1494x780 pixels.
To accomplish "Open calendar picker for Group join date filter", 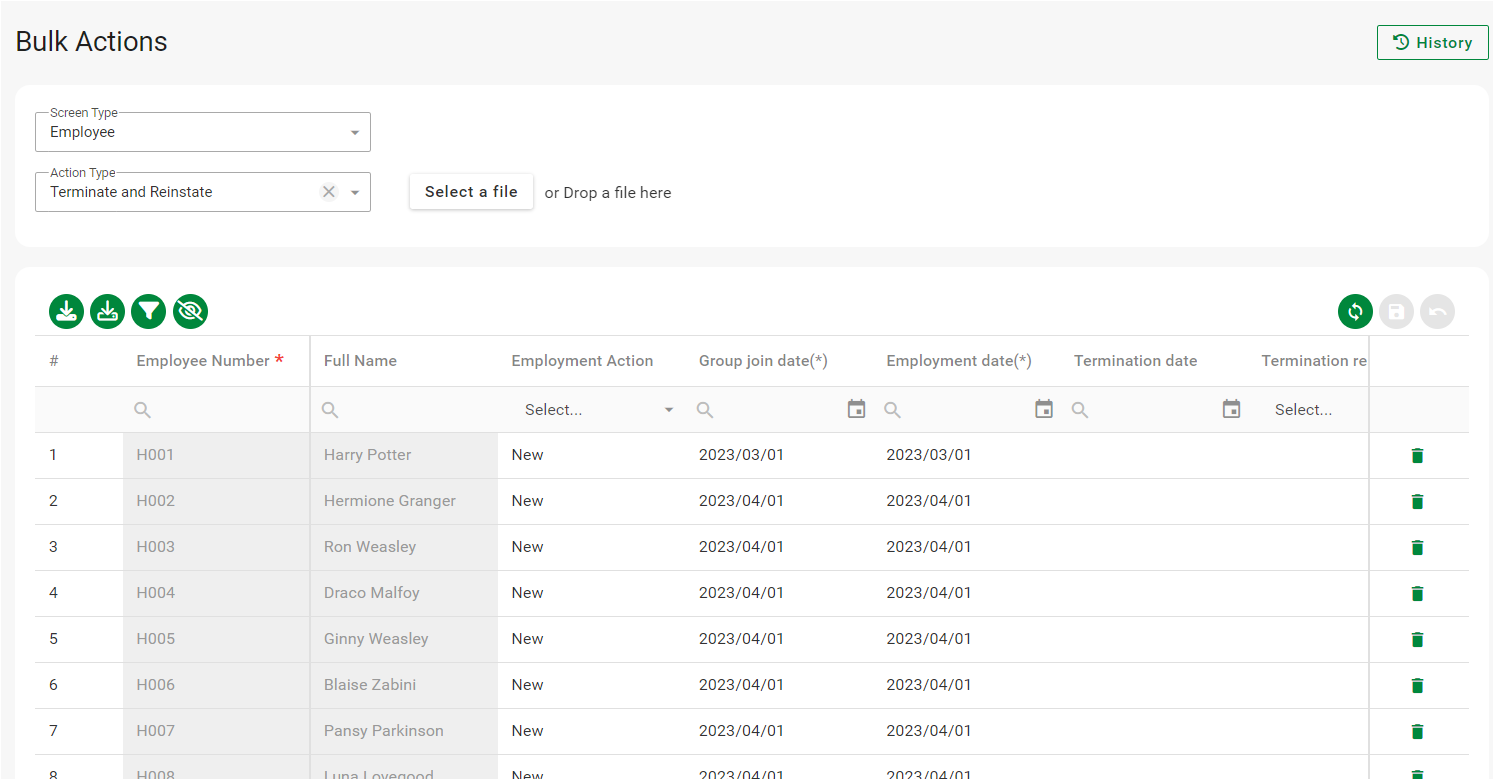I will click(856, 409).
